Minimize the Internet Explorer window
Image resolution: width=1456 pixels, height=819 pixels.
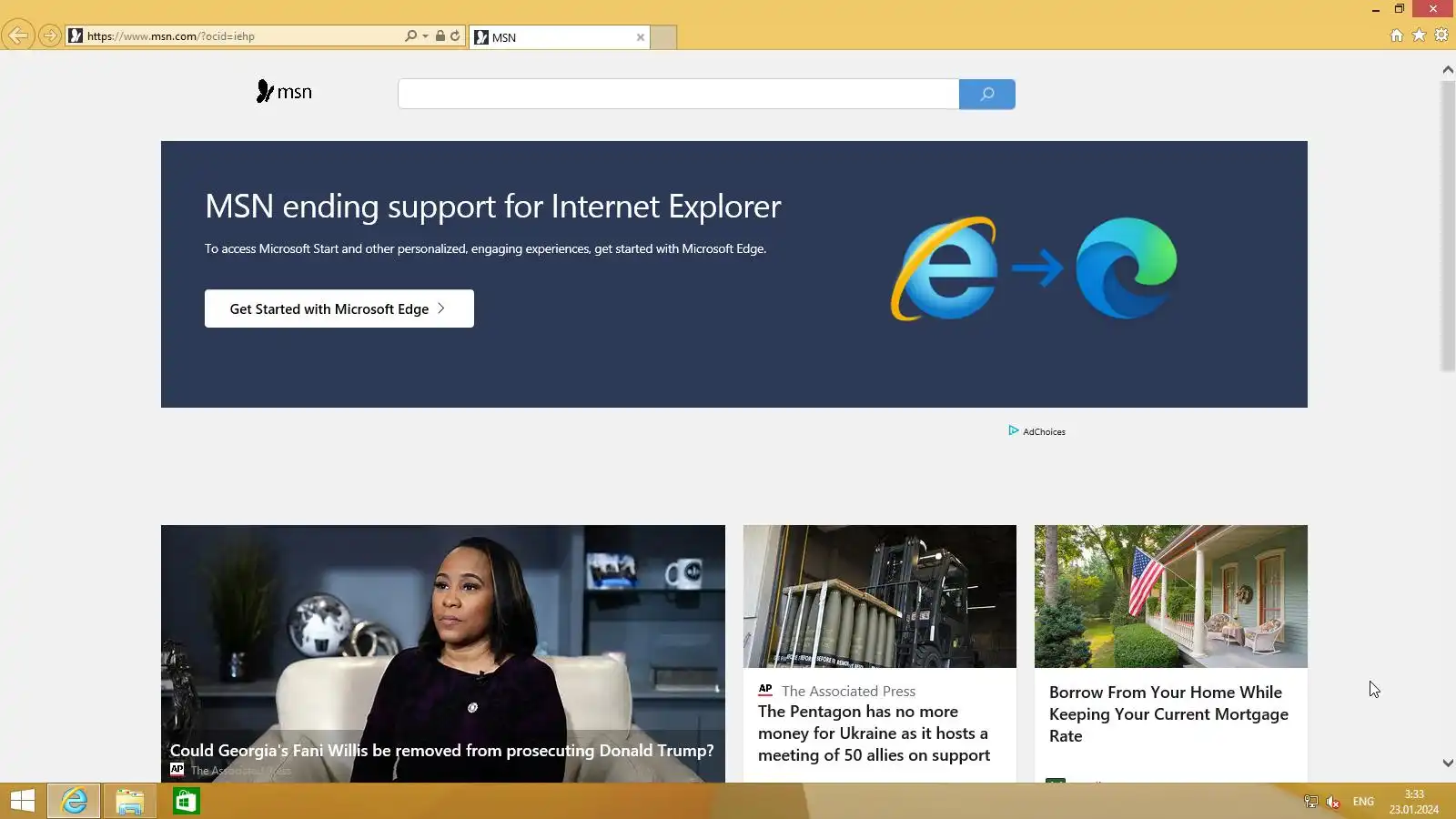[1376, 9]
